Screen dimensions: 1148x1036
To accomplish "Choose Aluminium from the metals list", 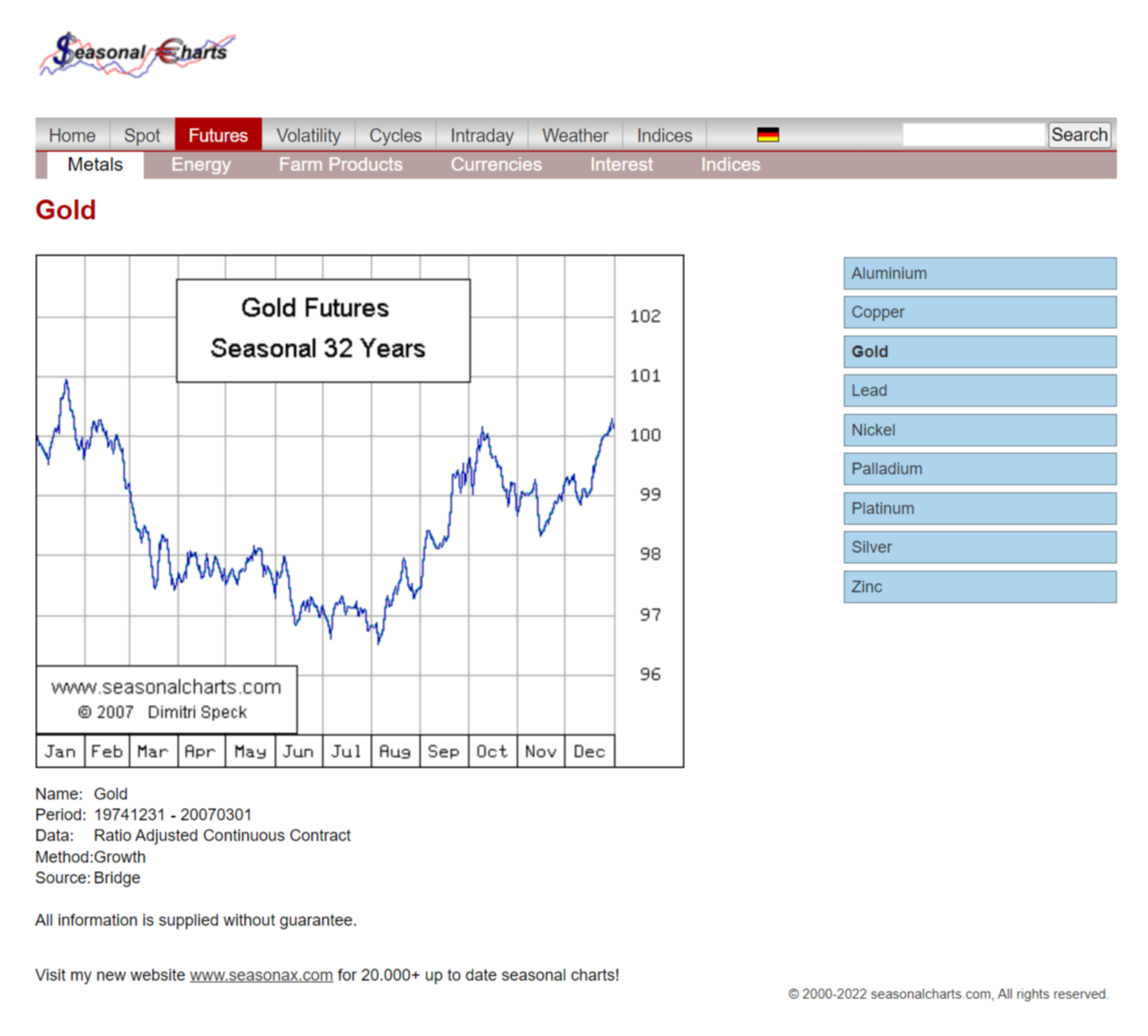I will (979, 273).
